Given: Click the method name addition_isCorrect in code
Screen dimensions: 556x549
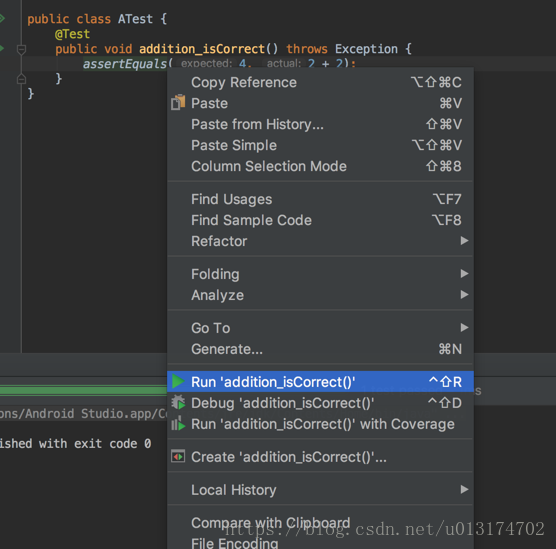Looking at the screenshot, I should 202,49.
